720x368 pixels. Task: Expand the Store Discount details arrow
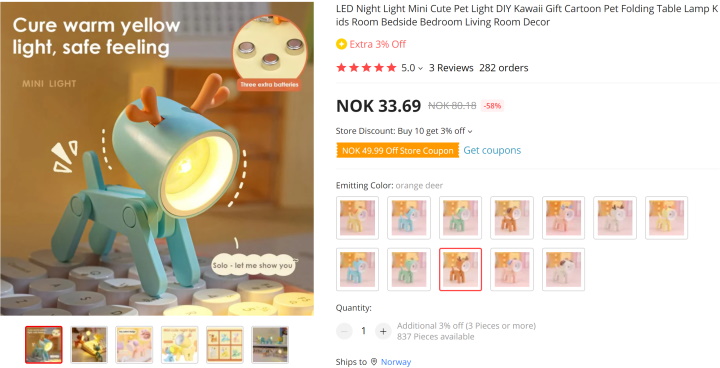pyautogui.click(x=470, y=131)
